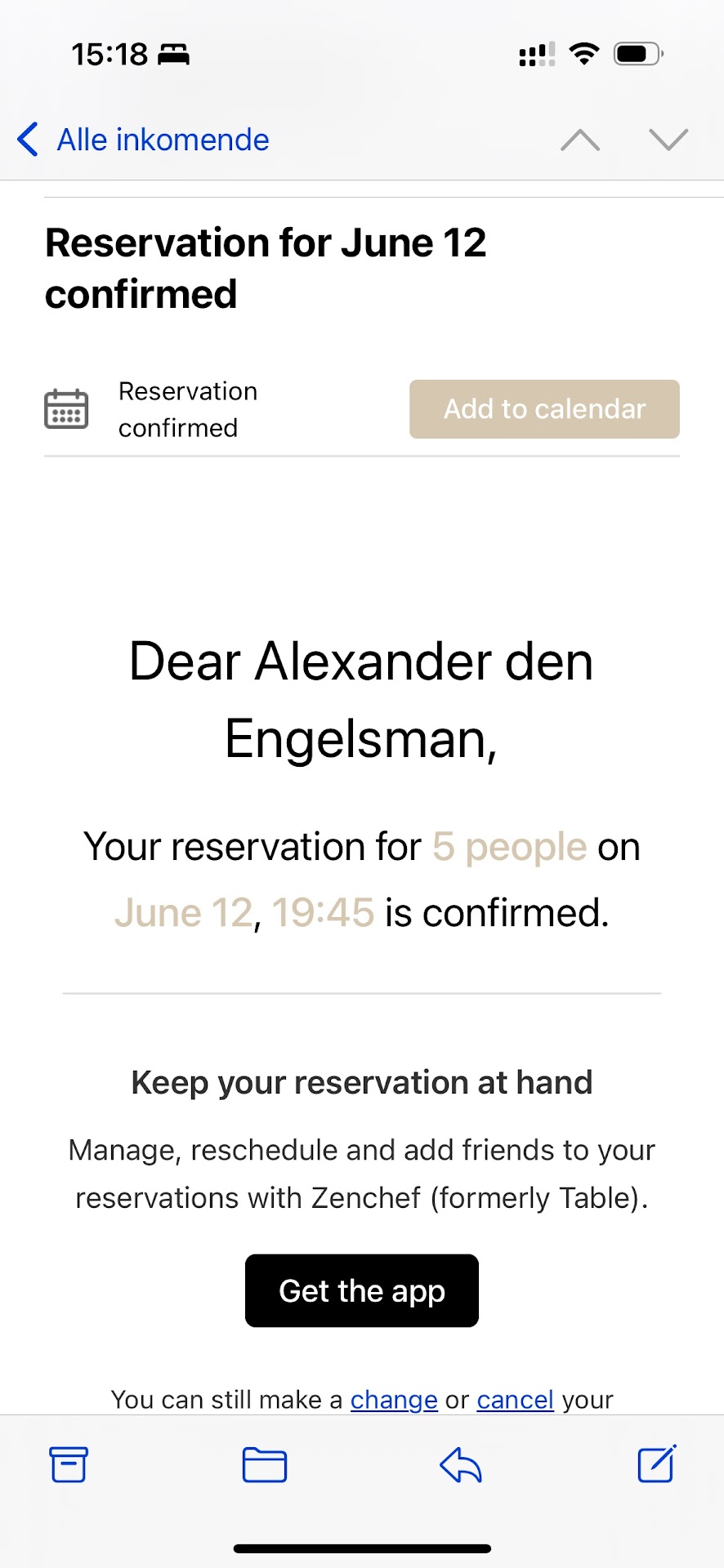Image resolution: width=724 pixels, height=1568 pixels.
Task: Open the change reservation link
Action: (x=394, y=1400)
